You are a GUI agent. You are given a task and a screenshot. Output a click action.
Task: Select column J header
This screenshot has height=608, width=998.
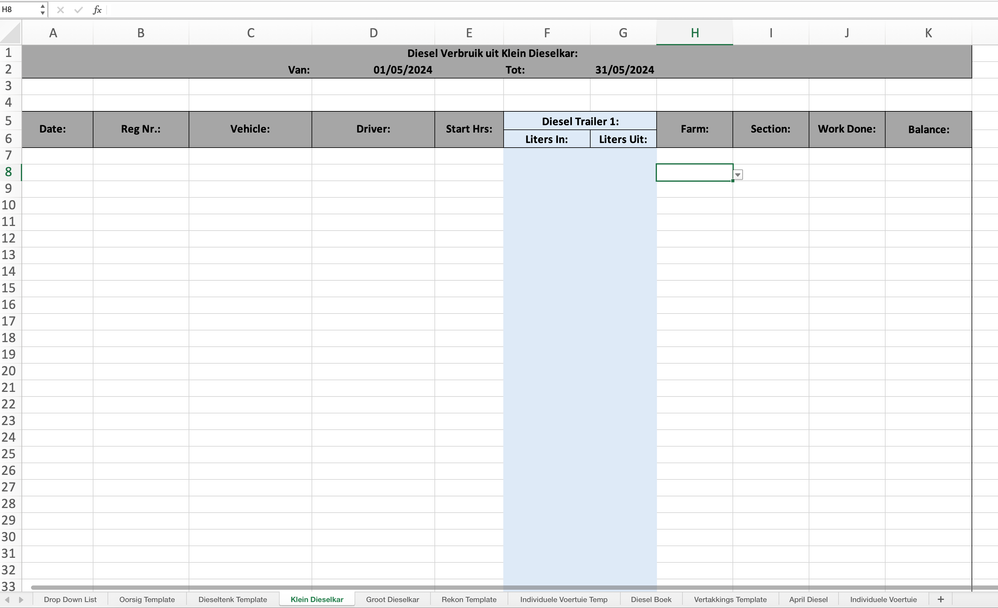[x=847, y=32]
